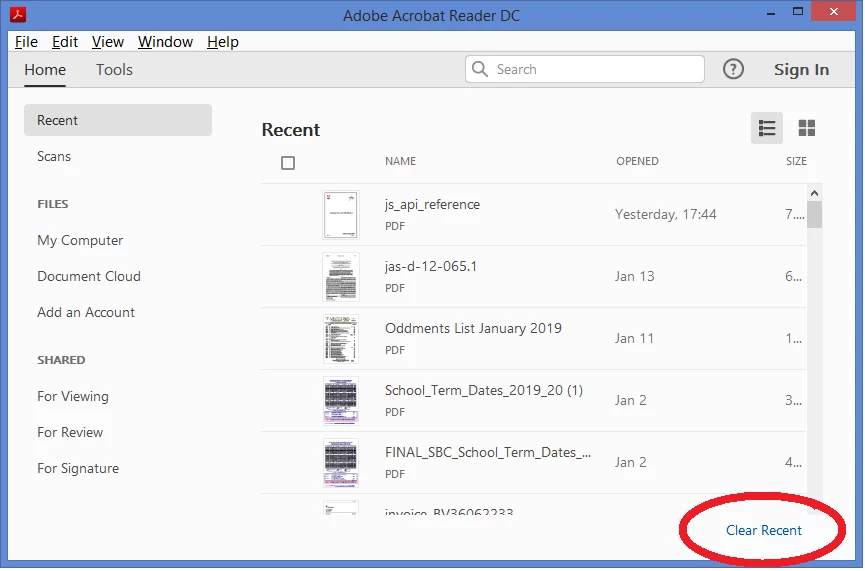Minimize the Acrobat Reader window
This screenshot has height=571, width=865.
[x=771, y=12]
